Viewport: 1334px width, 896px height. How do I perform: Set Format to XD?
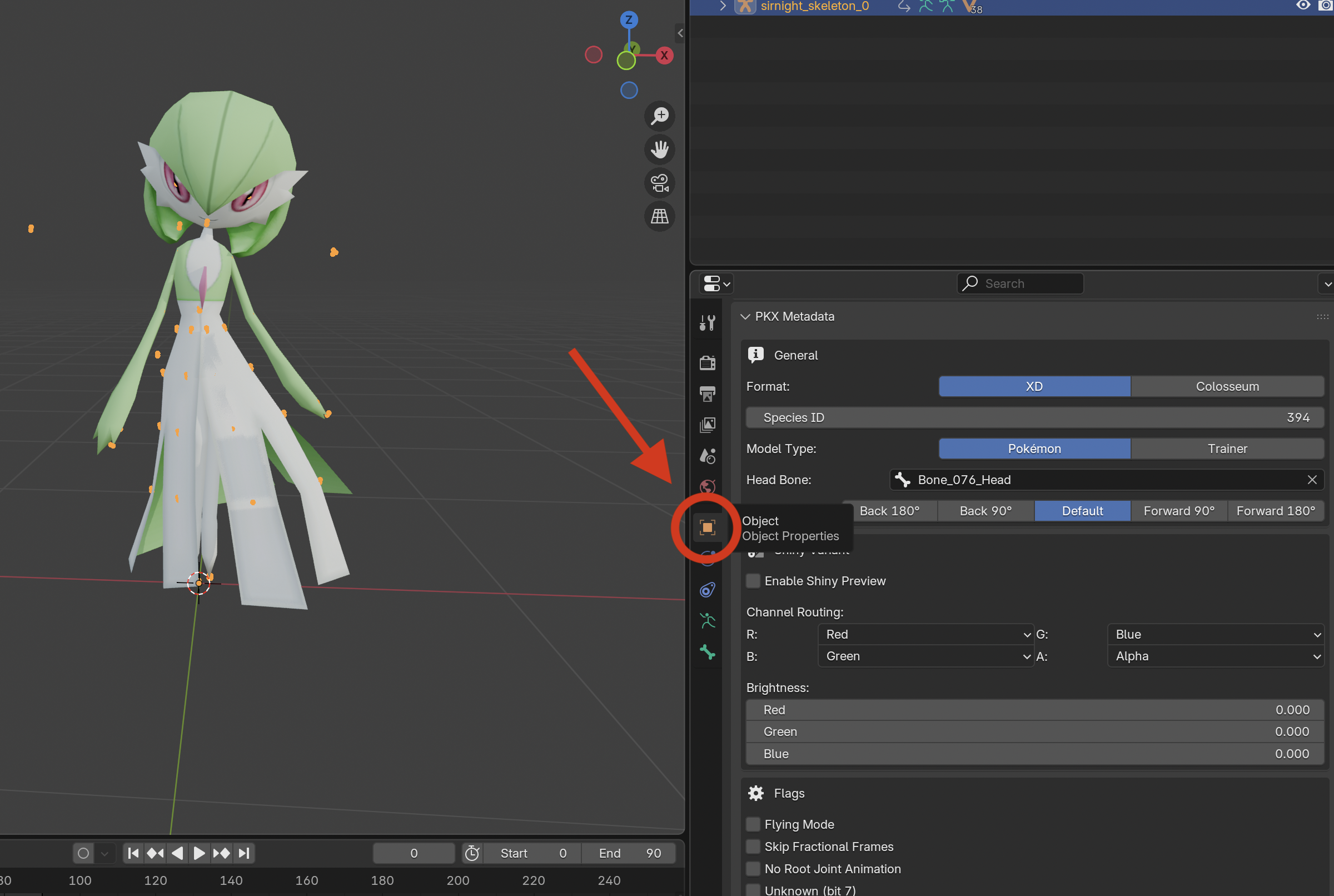click(1034, 386)
